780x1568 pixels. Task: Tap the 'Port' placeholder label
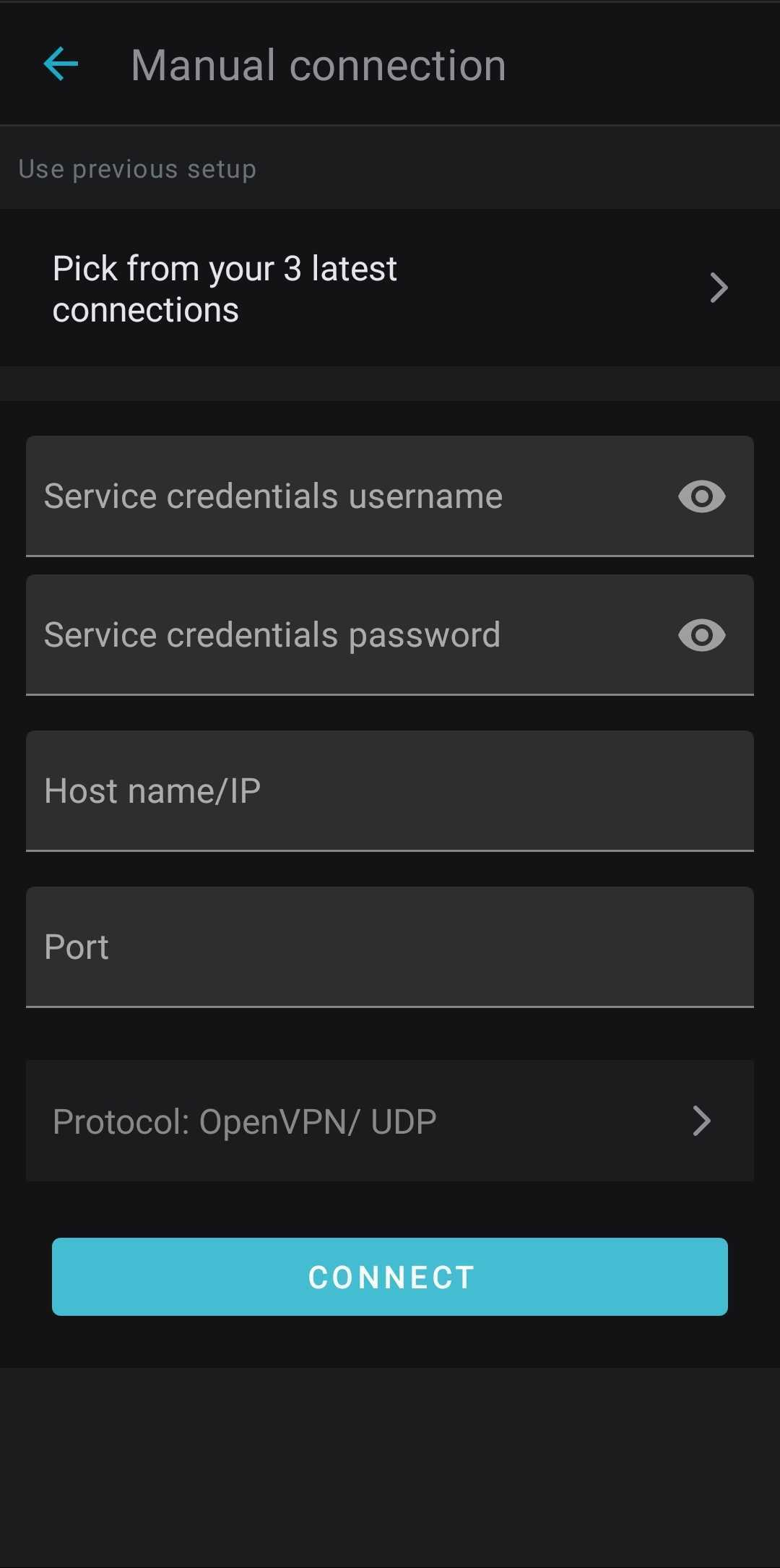[77, 947]
